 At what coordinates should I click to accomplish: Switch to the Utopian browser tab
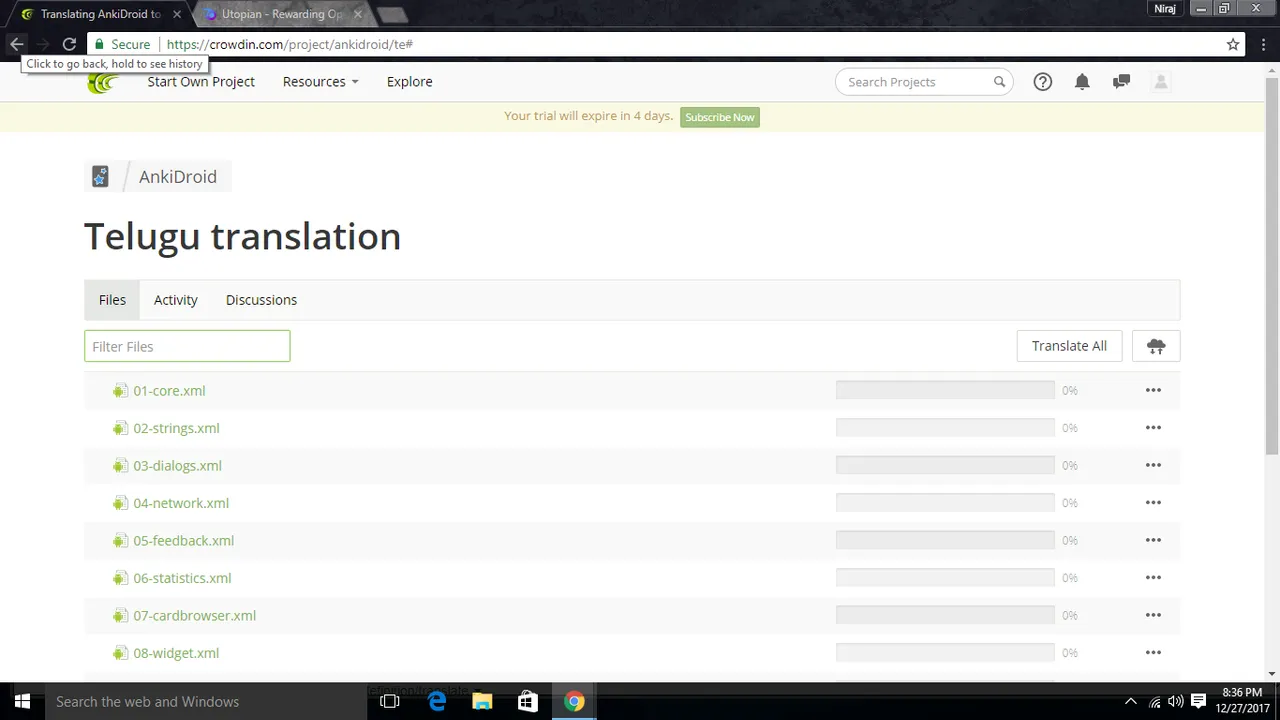pos(281,14)
